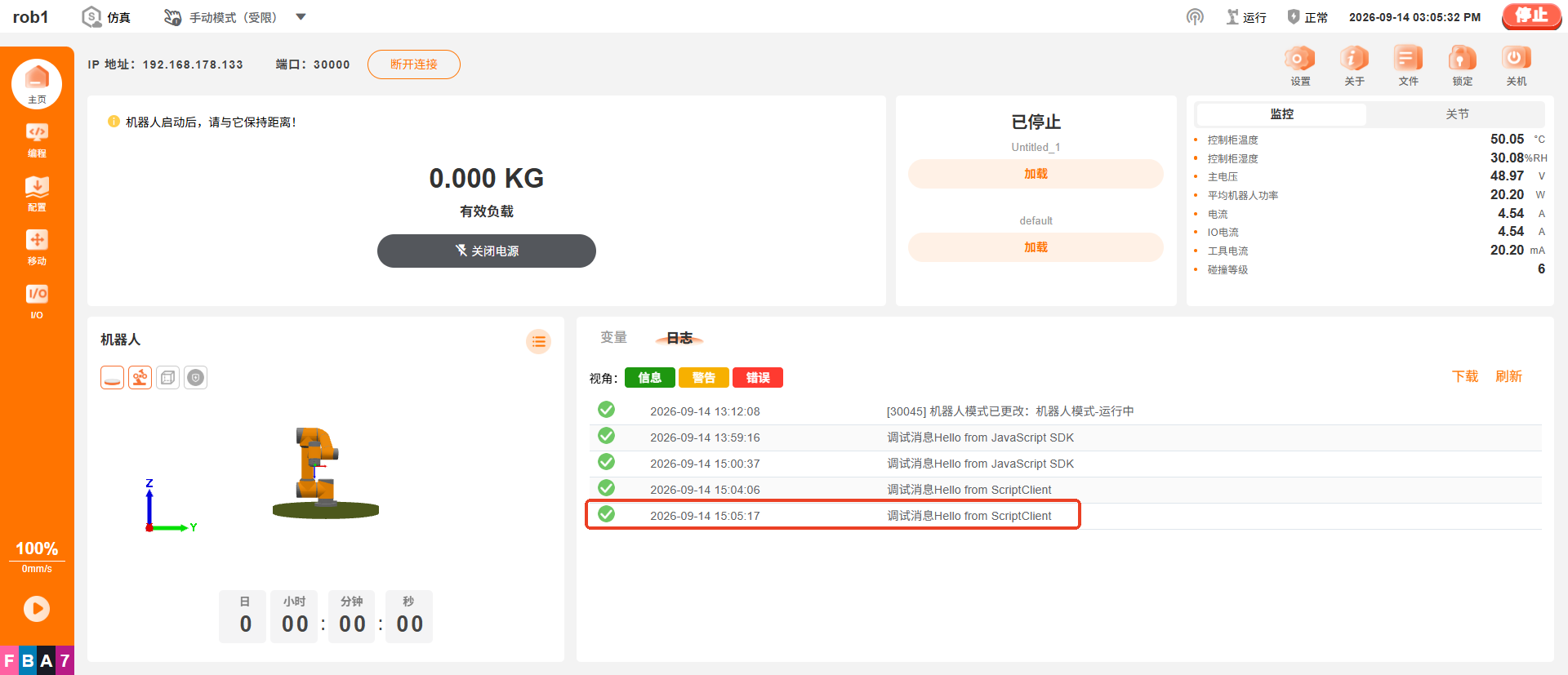The width and height of the screenshot is (1568, 675).
Task: Open the robot view list menu icon
Action: tap(538, 342)
